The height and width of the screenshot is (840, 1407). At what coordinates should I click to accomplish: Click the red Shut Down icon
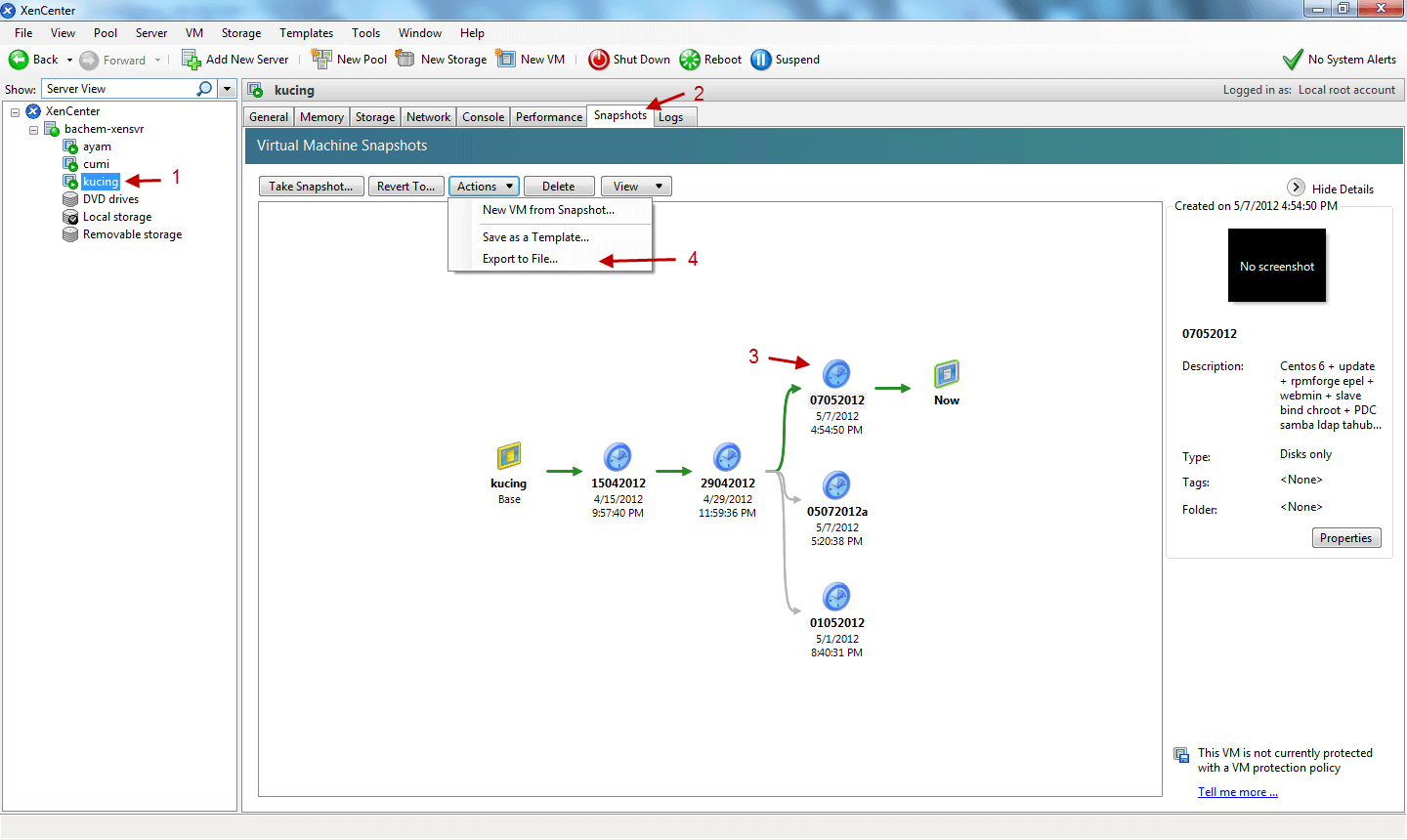pyautogui.click(x=599, y=60)
